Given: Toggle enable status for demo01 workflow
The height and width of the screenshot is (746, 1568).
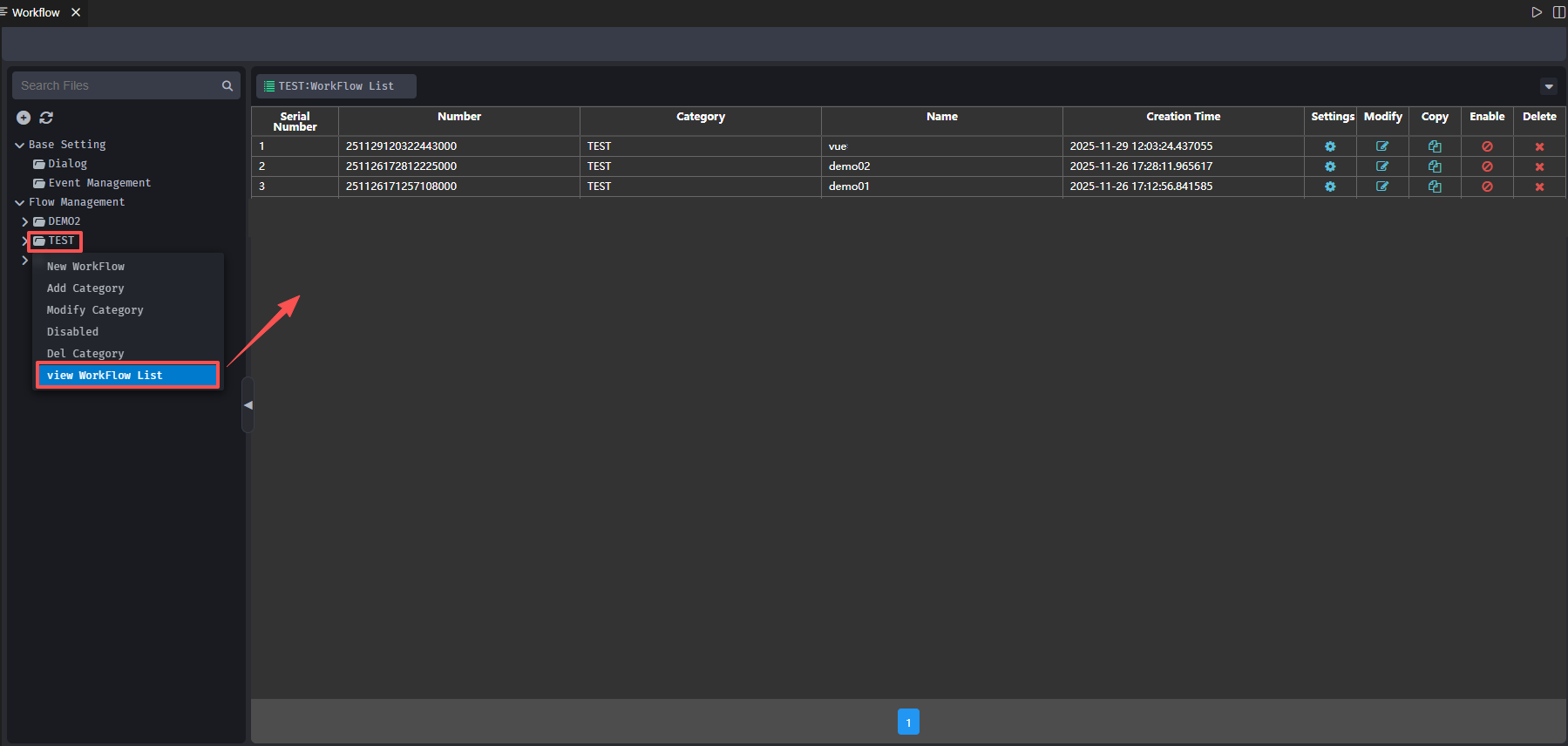Looking at the screenshot, I should tap(1487, 186).
